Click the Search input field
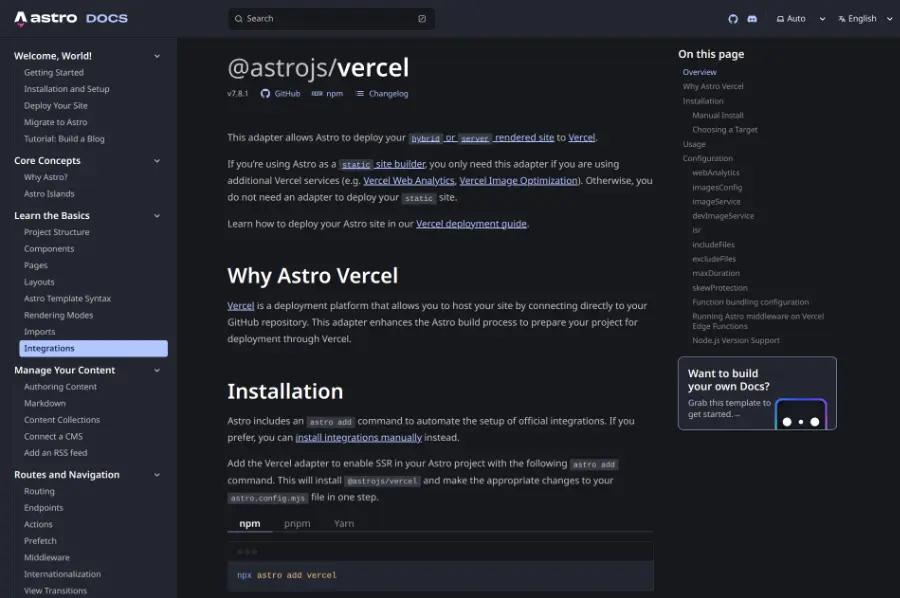900x598 pixels. click(330, 19)
